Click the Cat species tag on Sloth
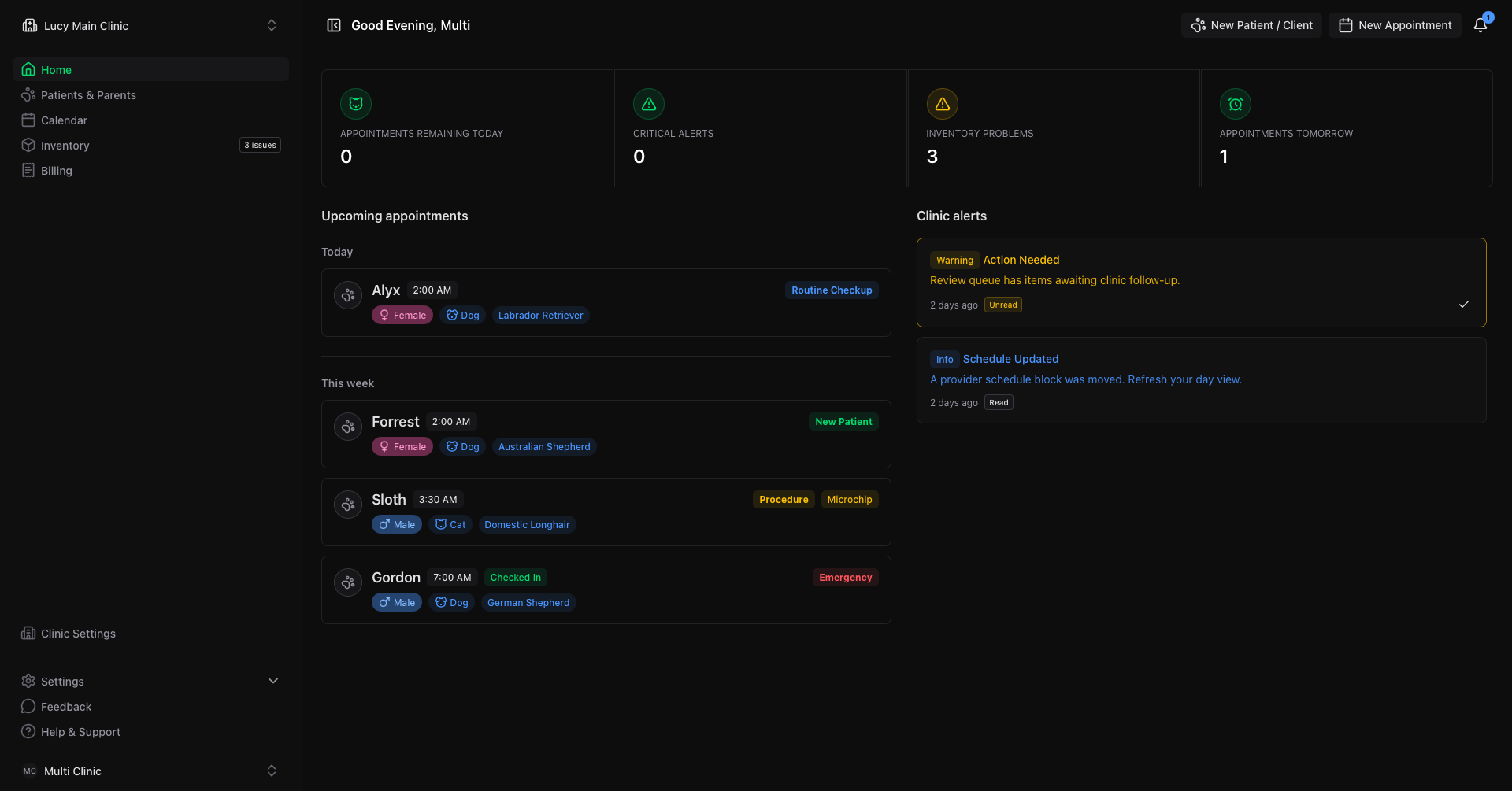 450,524
